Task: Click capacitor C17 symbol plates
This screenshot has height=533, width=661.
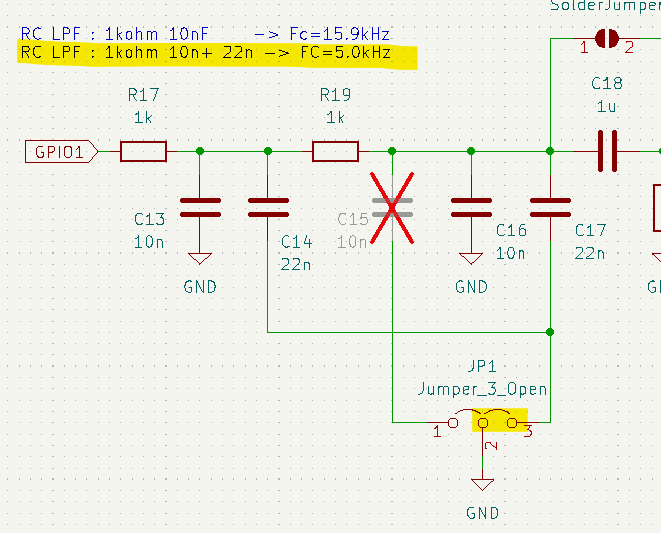Action: click(550, 207)
